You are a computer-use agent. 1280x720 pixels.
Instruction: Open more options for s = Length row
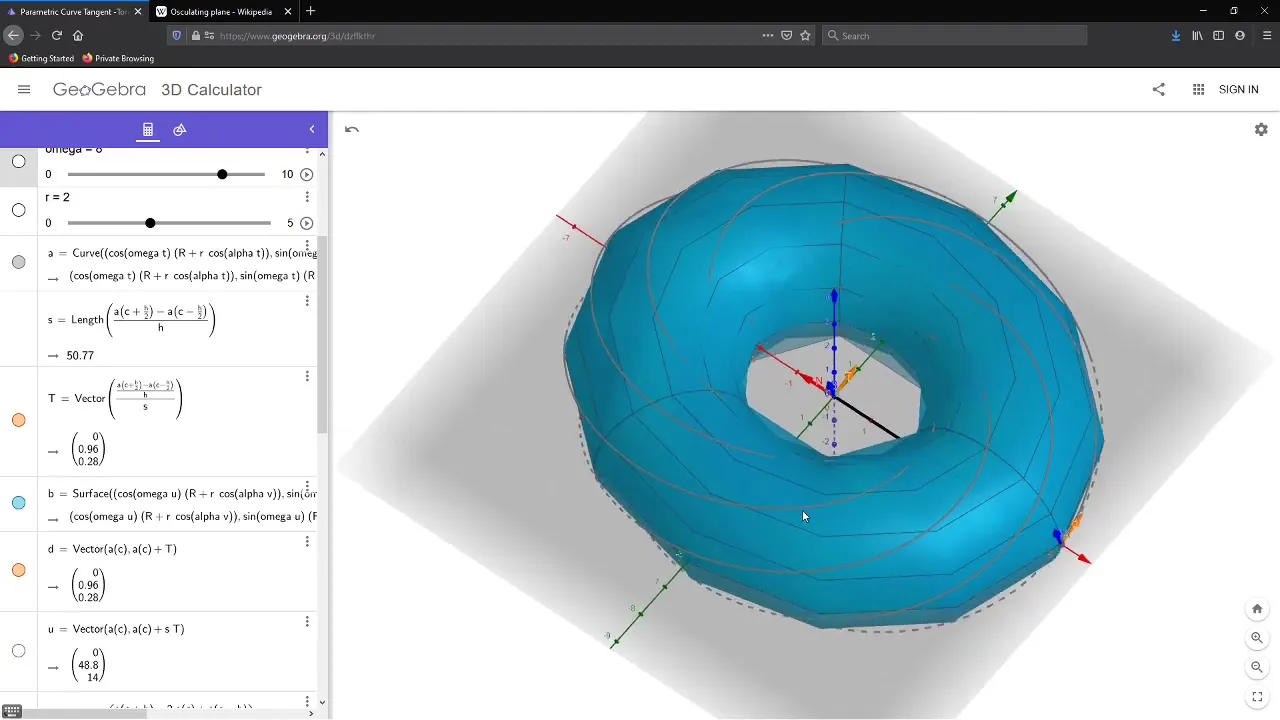pos(307,301)
